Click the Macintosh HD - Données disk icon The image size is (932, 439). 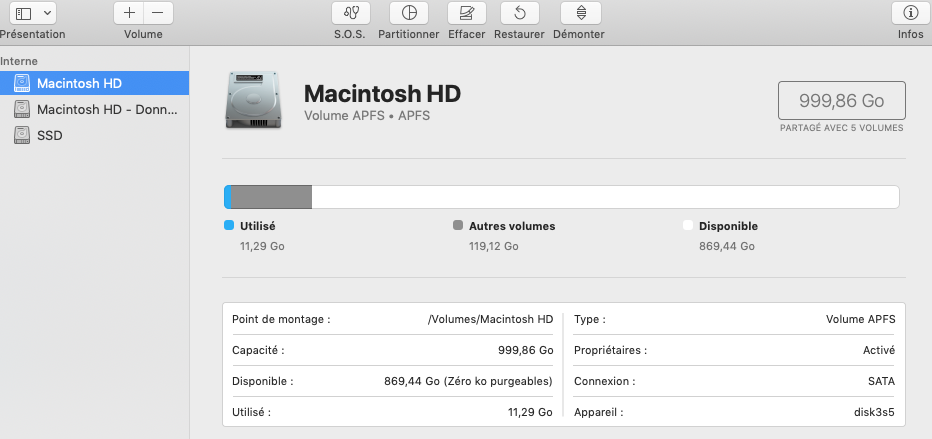tap(22, 109)
